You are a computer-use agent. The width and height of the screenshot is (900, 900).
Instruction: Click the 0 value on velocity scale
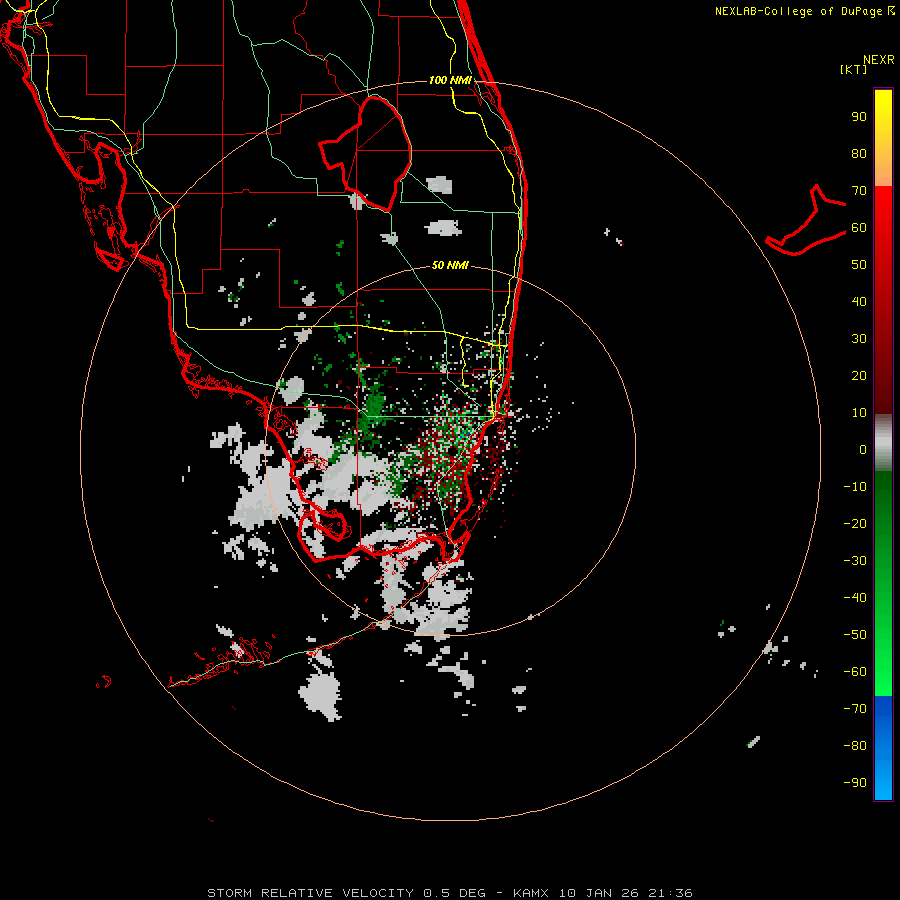[x=863, y=450]
